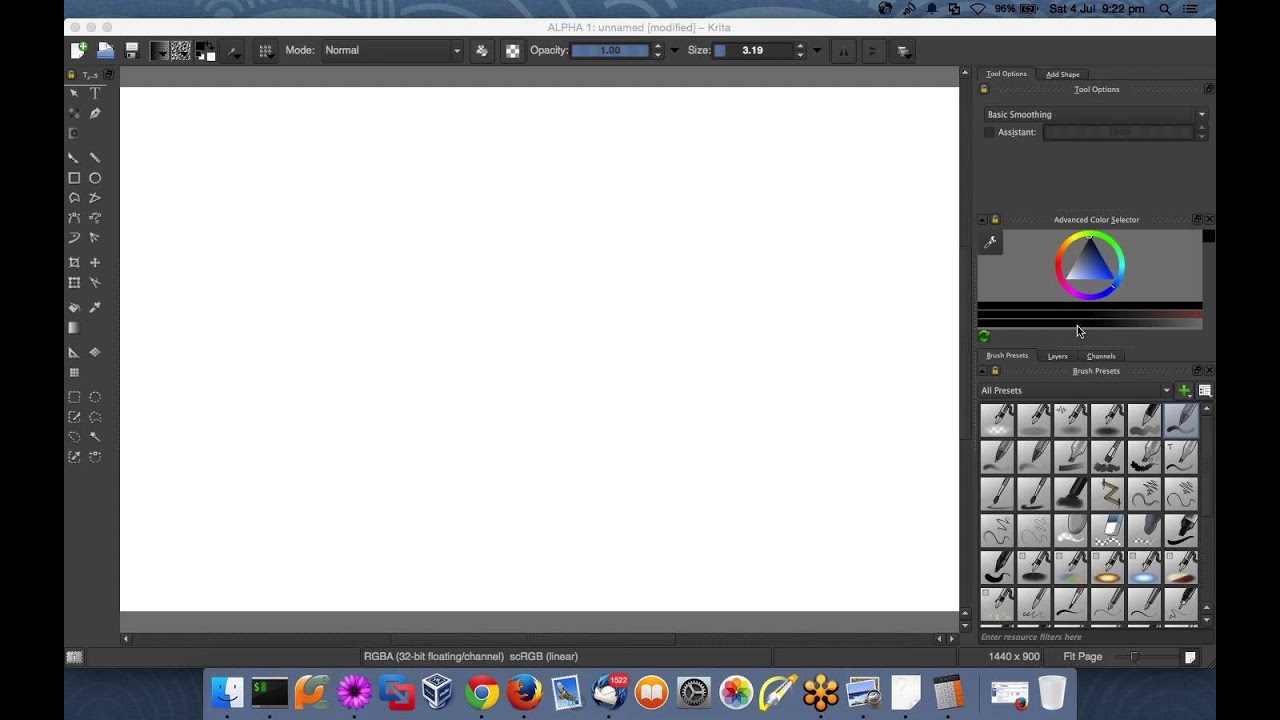Viewport: 1280px width, 720px height.
Task: Open the brush presets grid button
Action: coord(265,51)
